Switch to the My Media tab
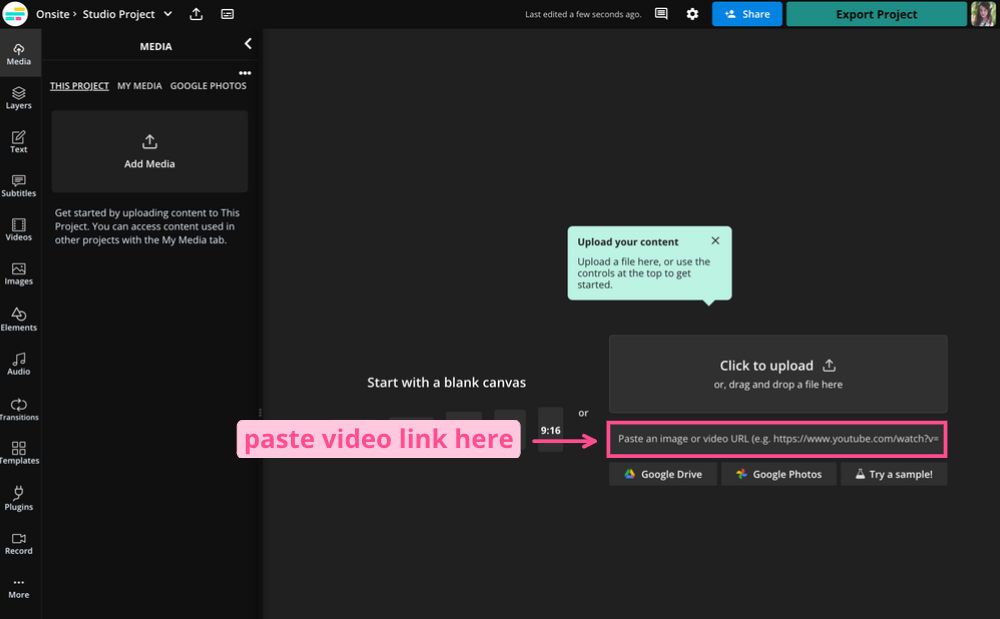 coord(139,86)
